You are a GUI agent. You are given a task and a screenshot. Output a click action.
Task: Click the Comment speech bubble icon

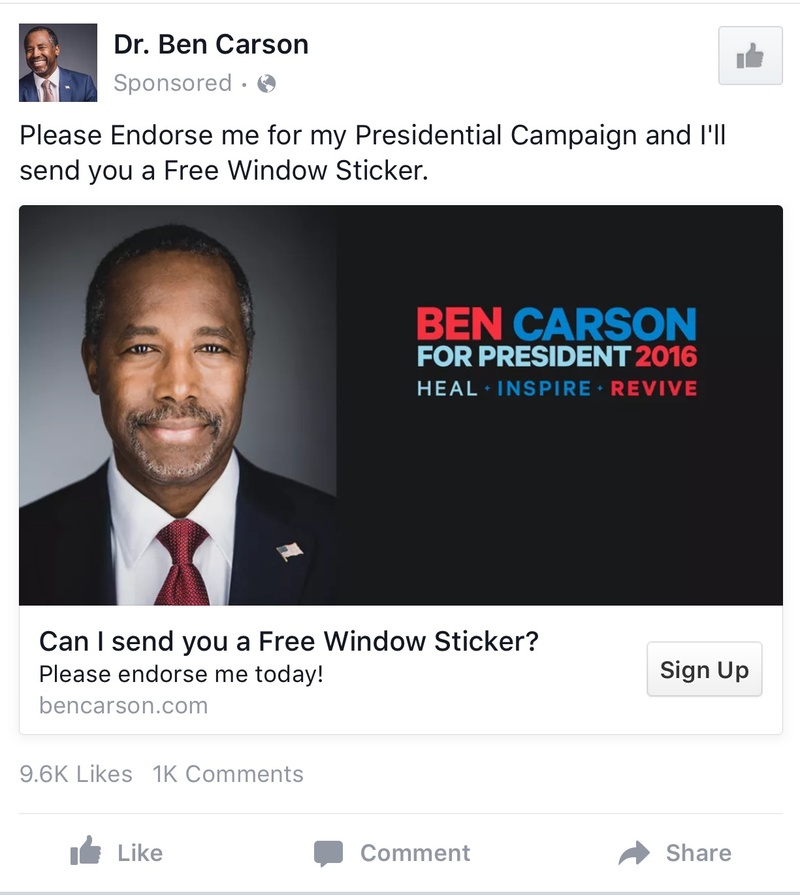(328, 853)
